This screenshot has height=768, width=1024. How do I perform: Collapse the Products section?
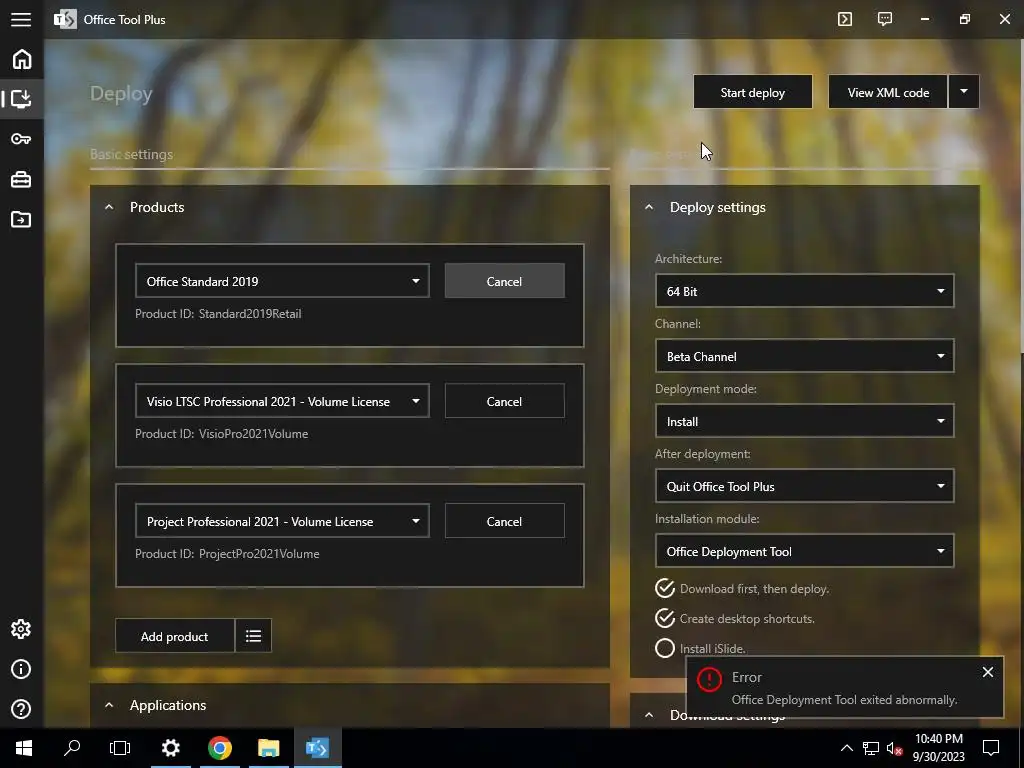point(109,207)
